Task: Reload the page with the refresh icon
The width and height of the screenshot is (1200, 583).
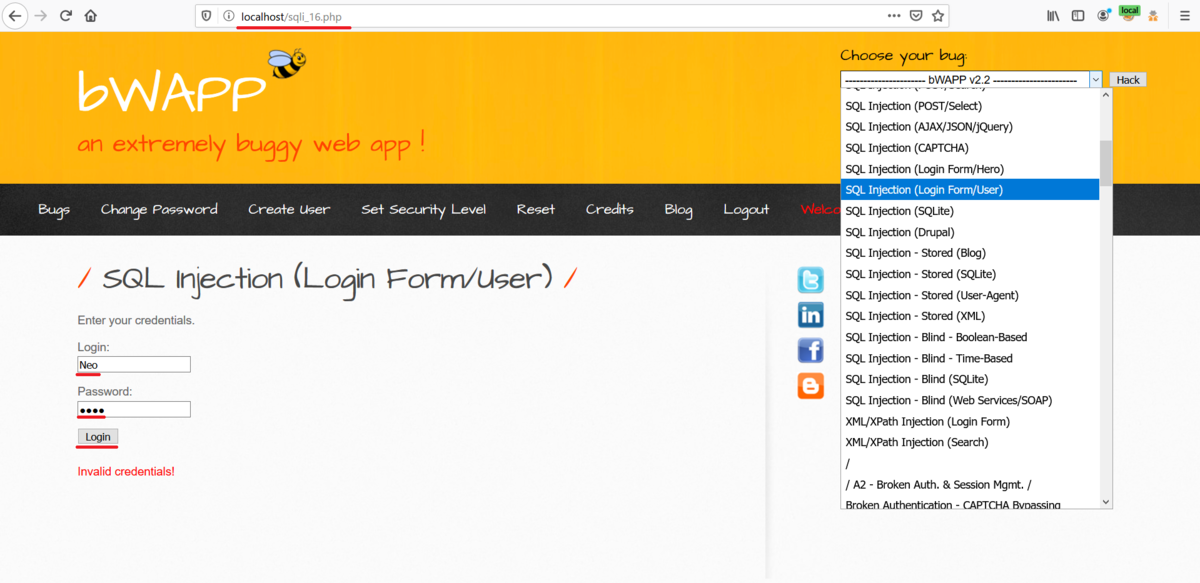Action: pyautogui.click(x=66, y=16)
